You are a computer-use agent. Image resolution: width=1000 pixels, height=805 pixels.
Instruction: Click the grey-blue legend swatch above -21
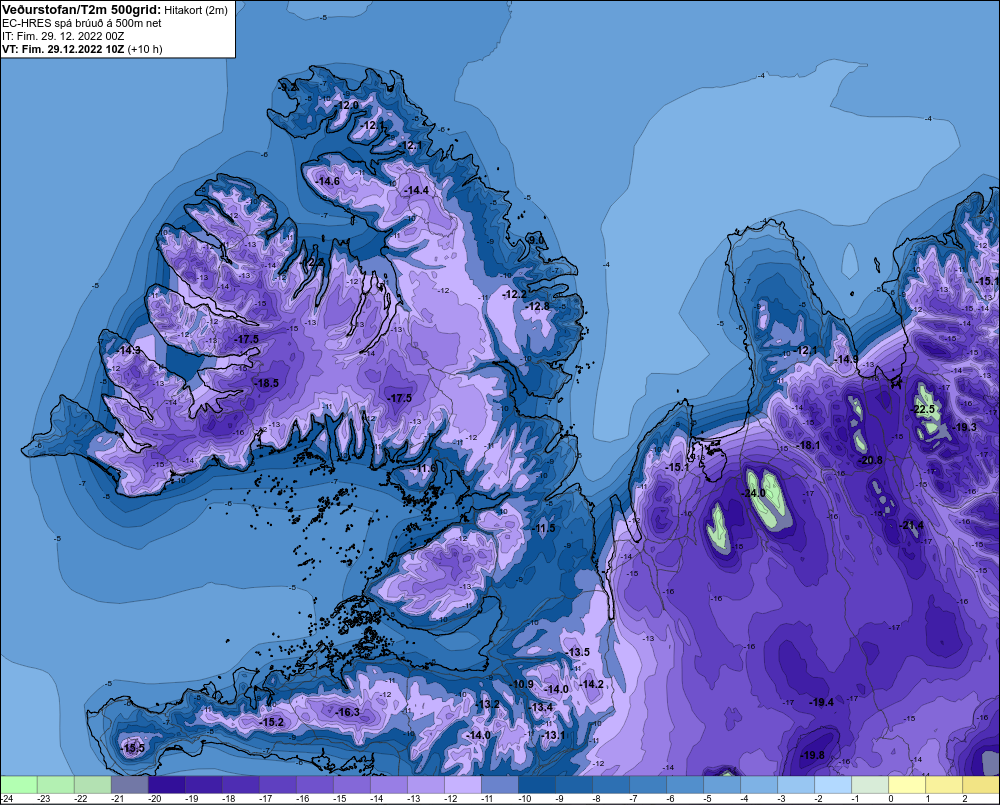point(129,785)
